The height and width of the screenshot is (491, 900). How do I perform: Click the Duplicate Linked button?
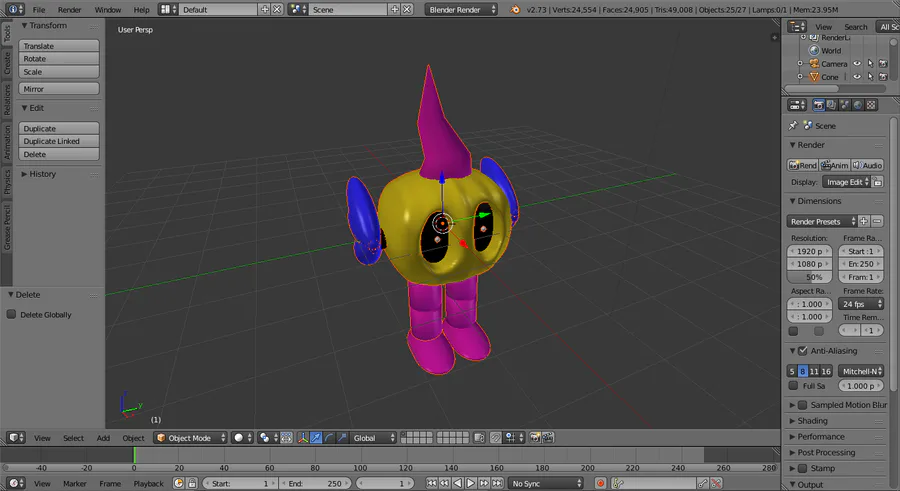coord(59,141)
